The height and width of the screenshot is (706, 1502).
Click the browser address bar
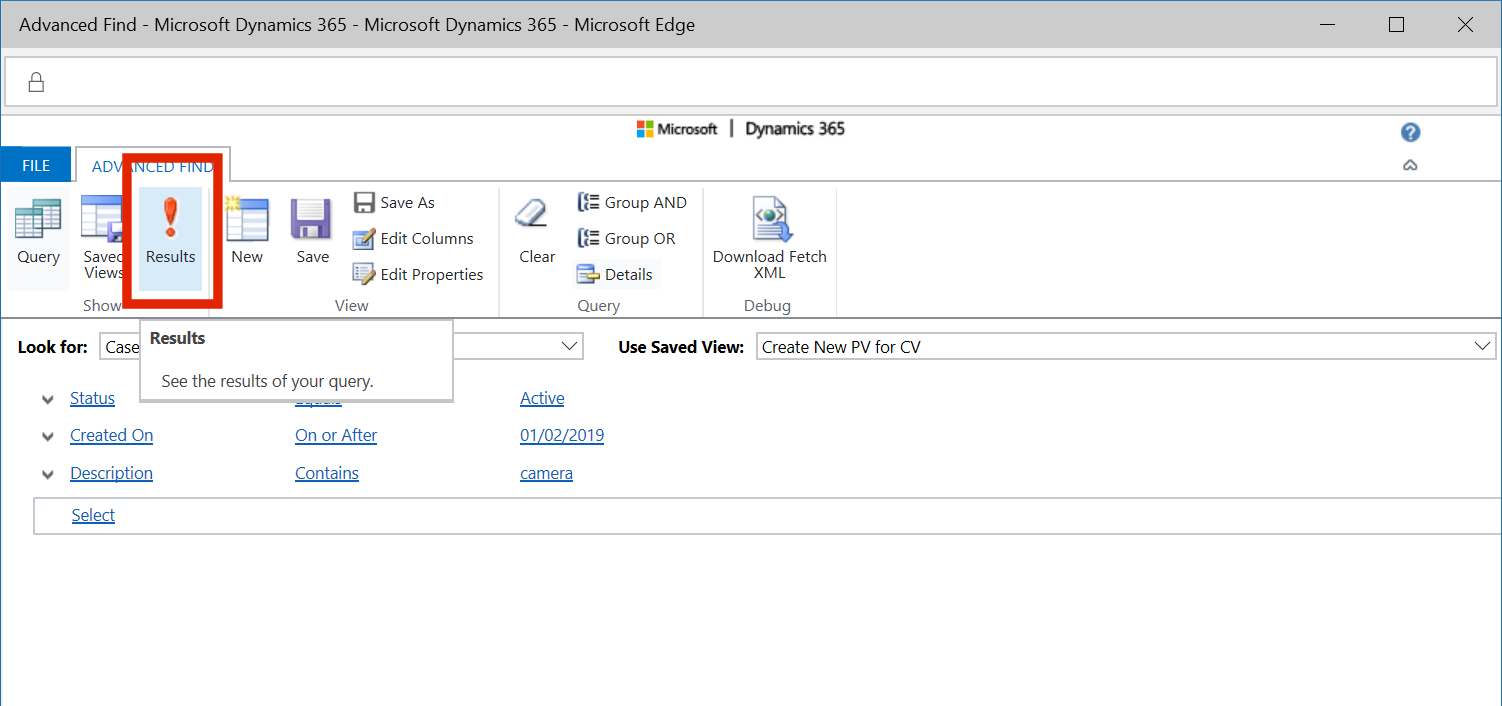(751, 82)
